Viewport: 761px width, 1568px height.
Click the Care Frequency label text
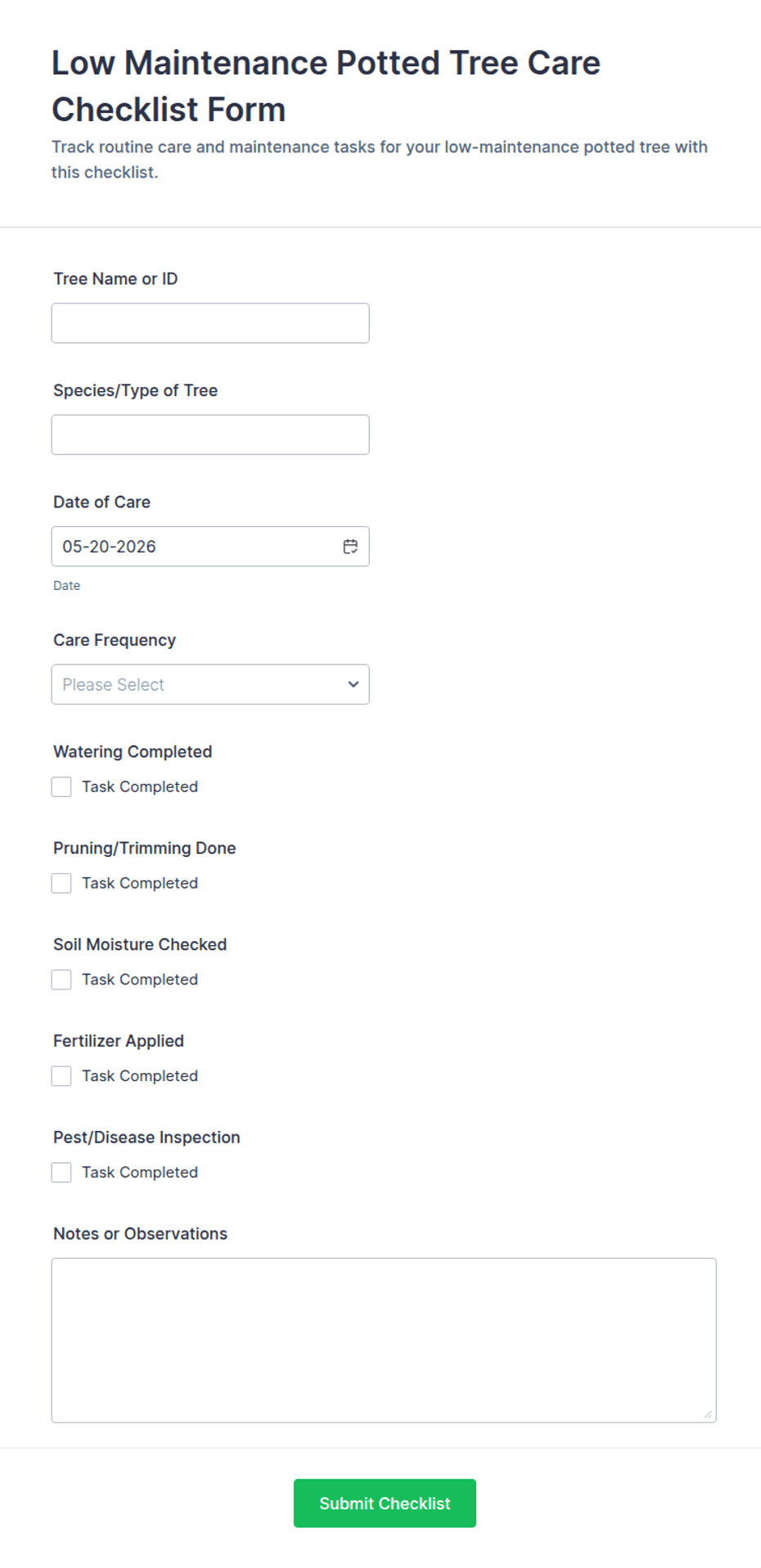(x=115, y=640)
